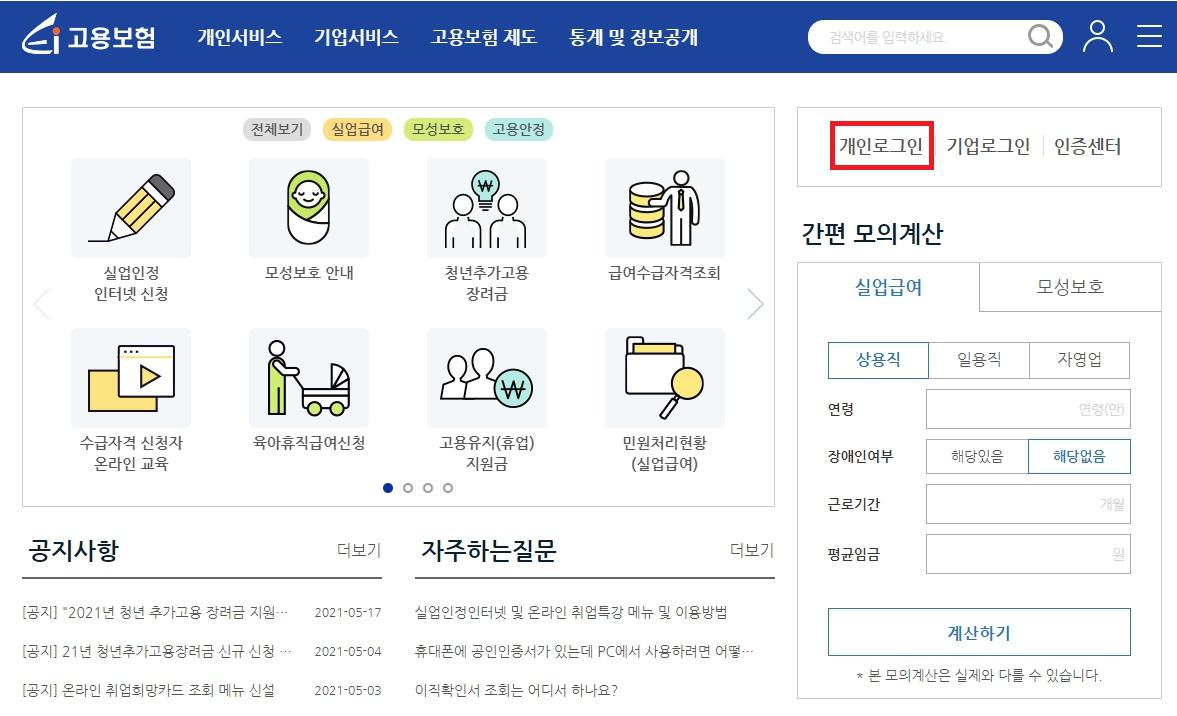
Task: Go to previous carousel slide arrow
Action: tap(42, 303)
